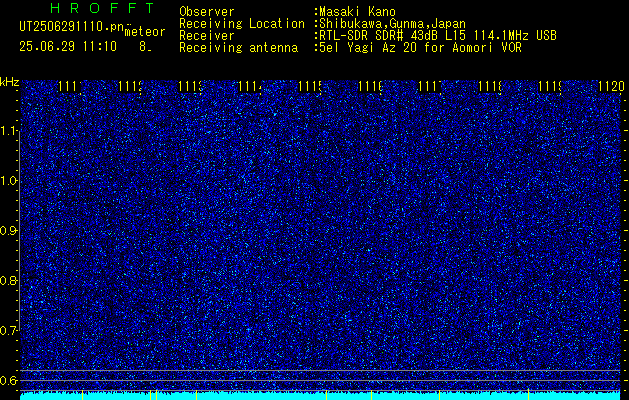Click the 1118 time marker
The image size is (629, 400).
coord(491,86)
